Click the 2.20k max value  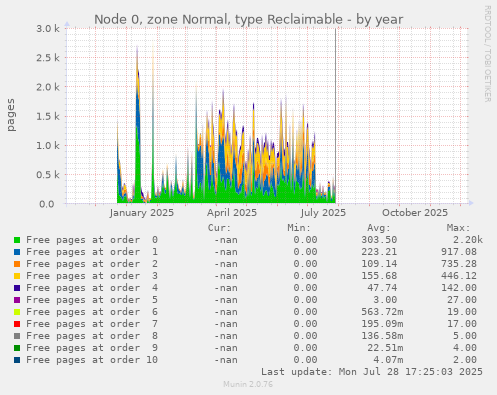tap(468, 240)
